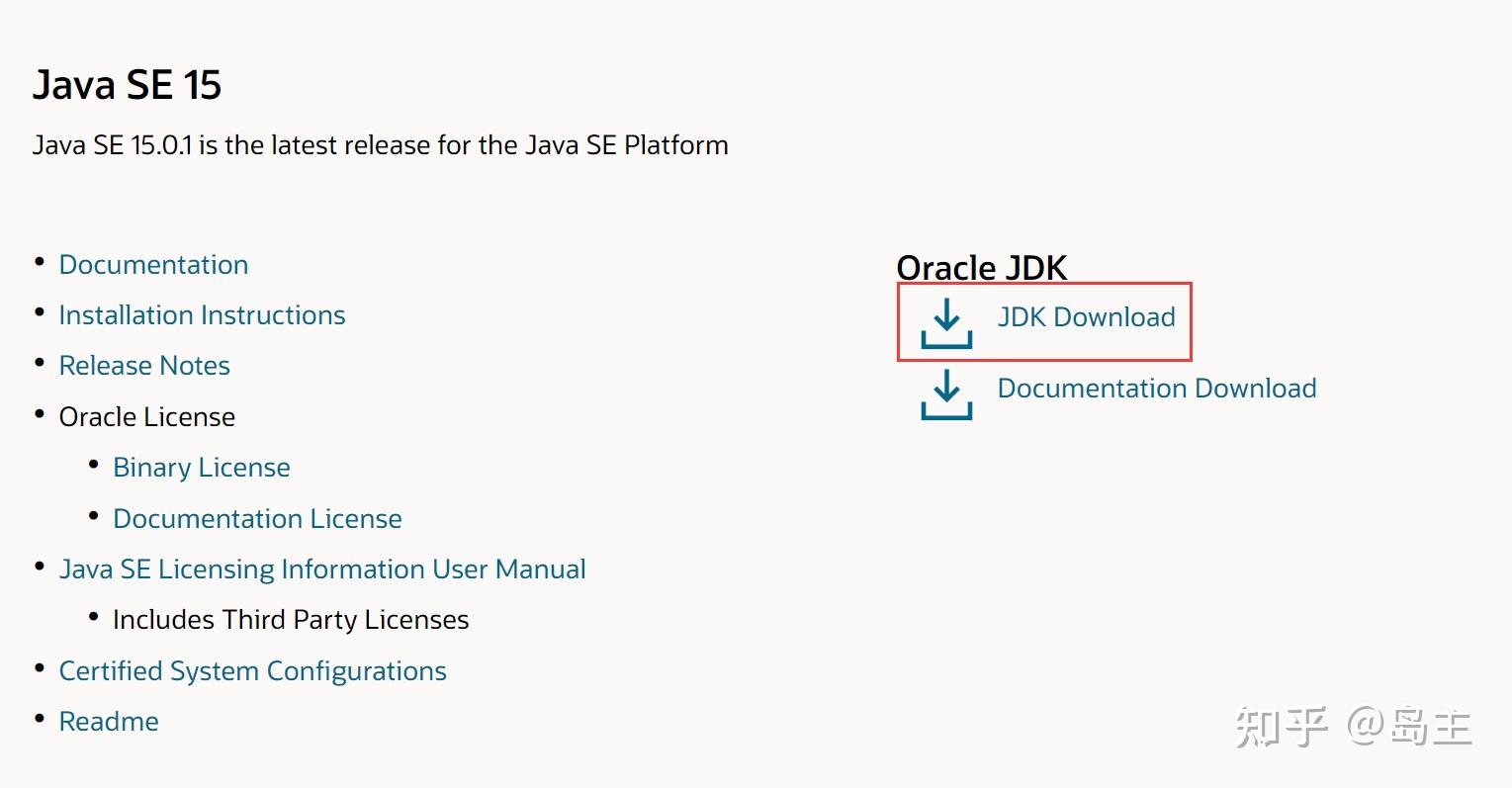Open the Documentation page
The height and width of the screenshot is (788, 1512).
pos(153,264)
